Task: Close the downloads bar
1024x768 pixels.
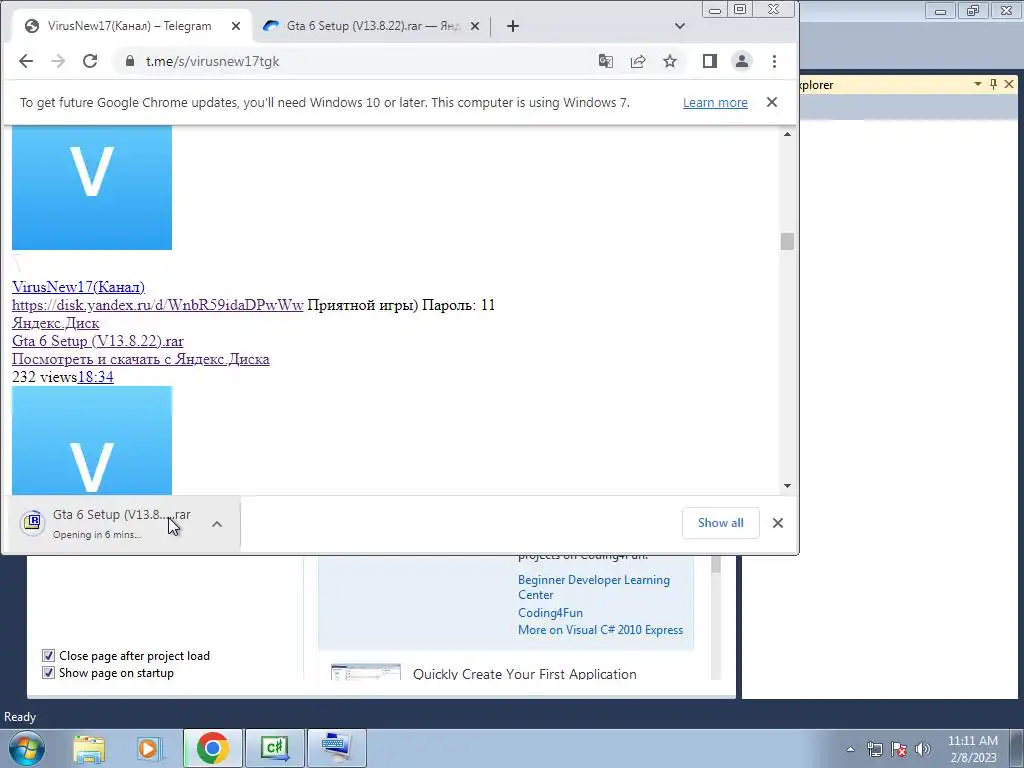Action: [777, 523]
